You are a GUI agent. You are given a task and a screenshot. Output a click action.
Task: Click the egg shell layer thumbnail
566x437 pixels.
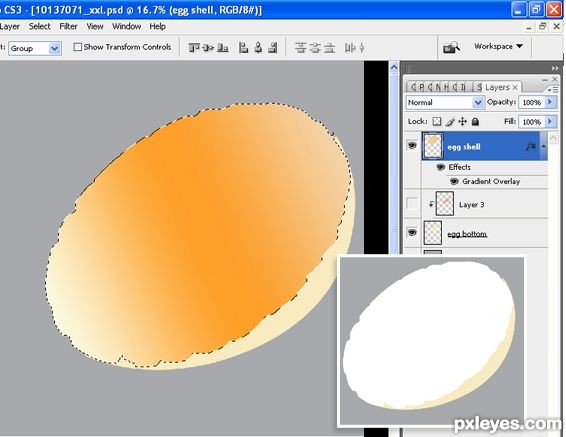tap(432, 146)
